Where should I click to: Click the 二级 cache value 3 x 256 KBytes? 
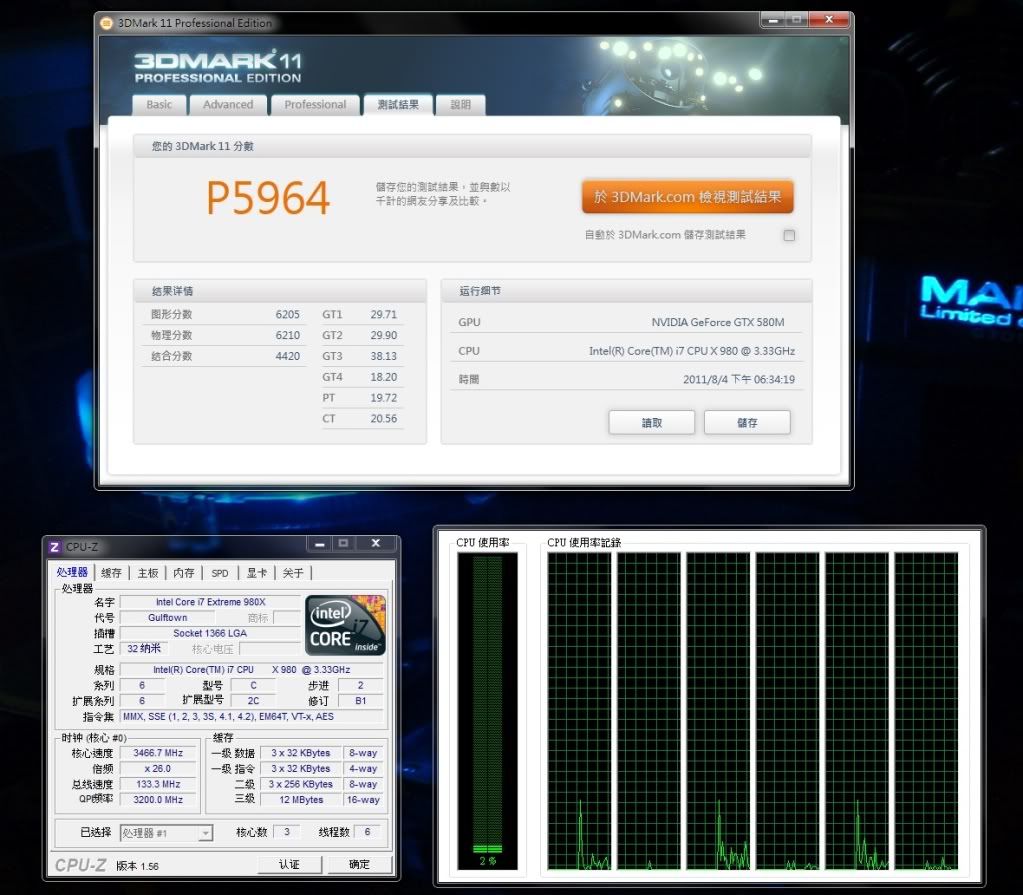[x=301, y=784]
